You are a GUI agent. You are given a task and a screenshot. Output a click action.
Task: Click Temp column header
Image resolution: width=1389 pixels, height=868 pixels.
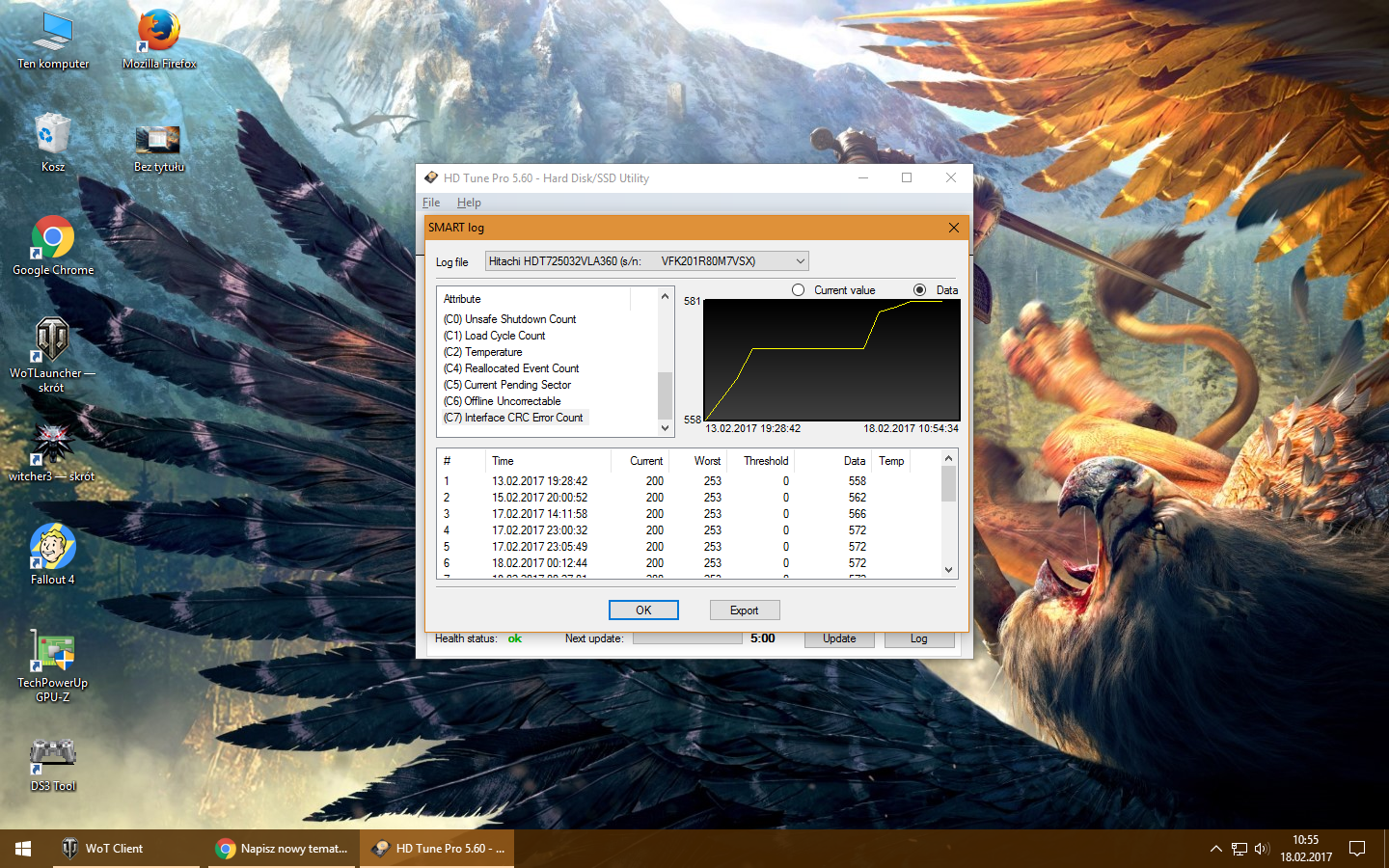pos(891,461)
